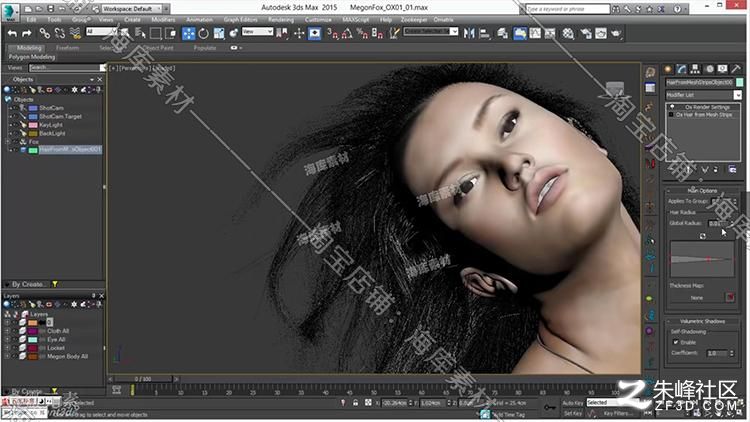
Task: Open the Create tab in command panel
Action: [x=668, y=69]
